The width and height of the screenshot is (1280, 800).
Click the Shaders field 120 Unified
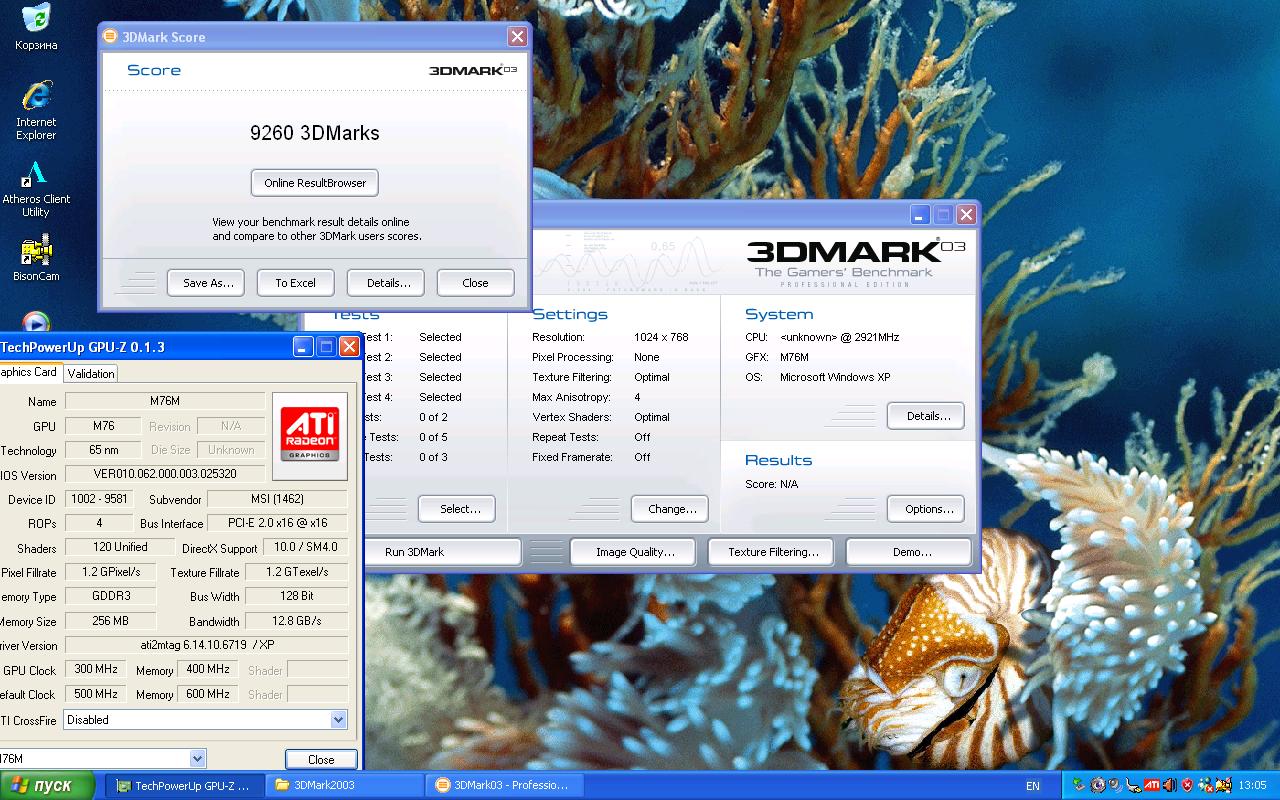pyautogui.click(x=119, y=547)
